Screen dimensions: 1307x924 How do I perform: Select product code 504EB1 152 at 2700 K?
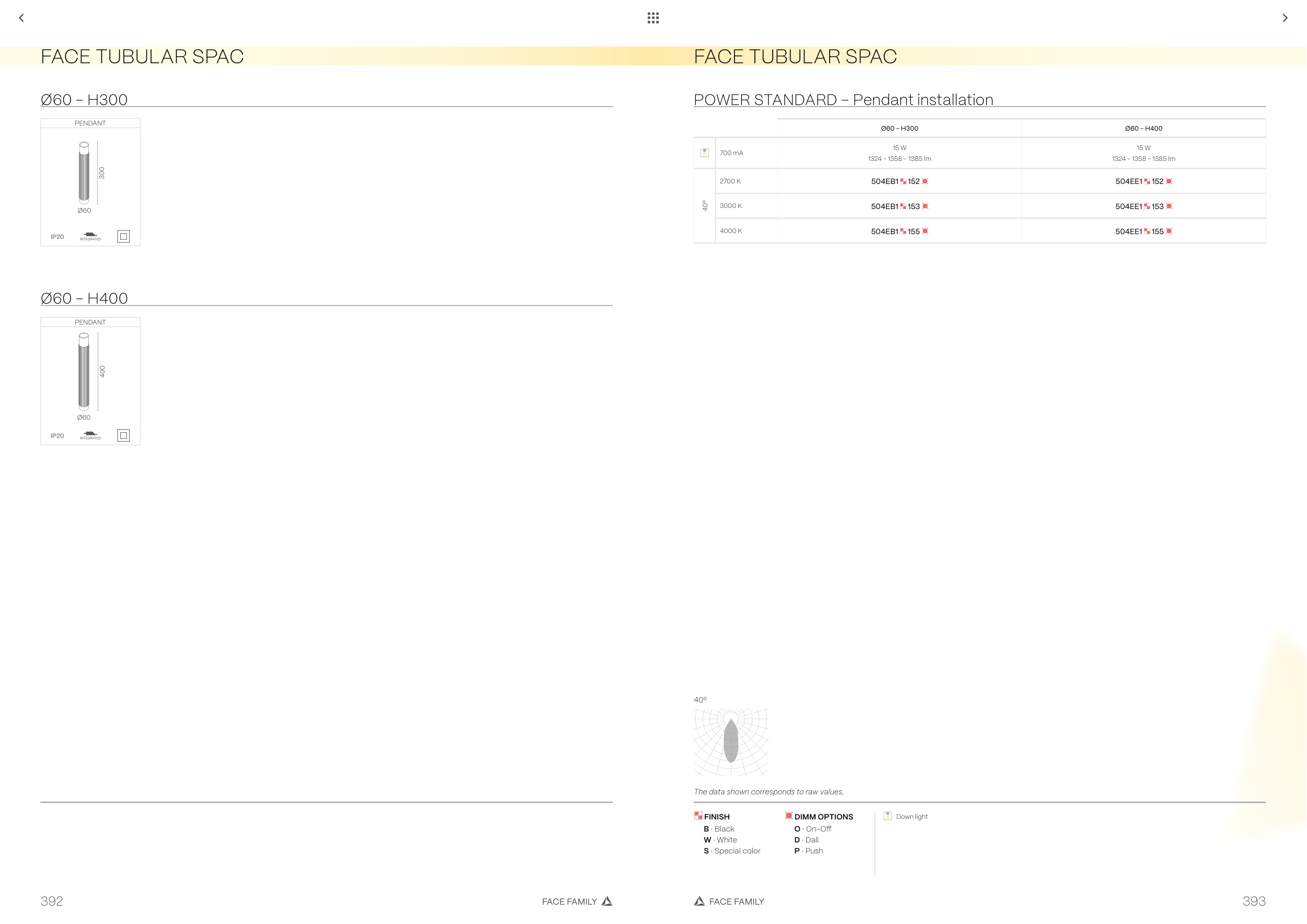(x=899, y=181)
